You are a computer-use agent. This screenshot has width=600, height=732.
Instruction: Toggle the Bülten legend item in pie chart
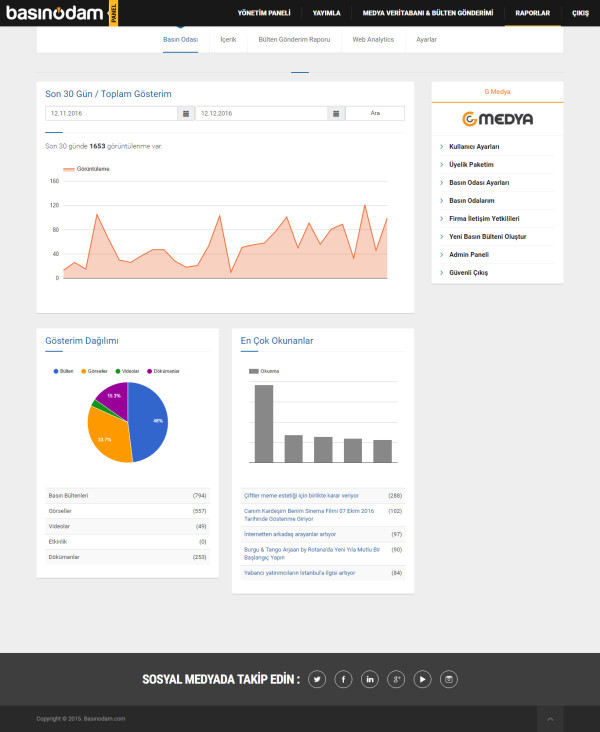(x=63, y=371)
